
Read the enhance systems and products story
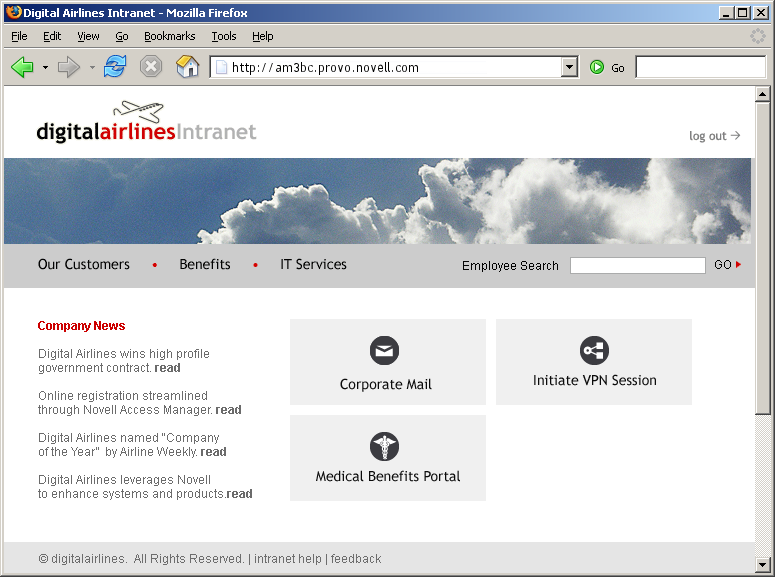pyautogui.click(x=239, y=494)
